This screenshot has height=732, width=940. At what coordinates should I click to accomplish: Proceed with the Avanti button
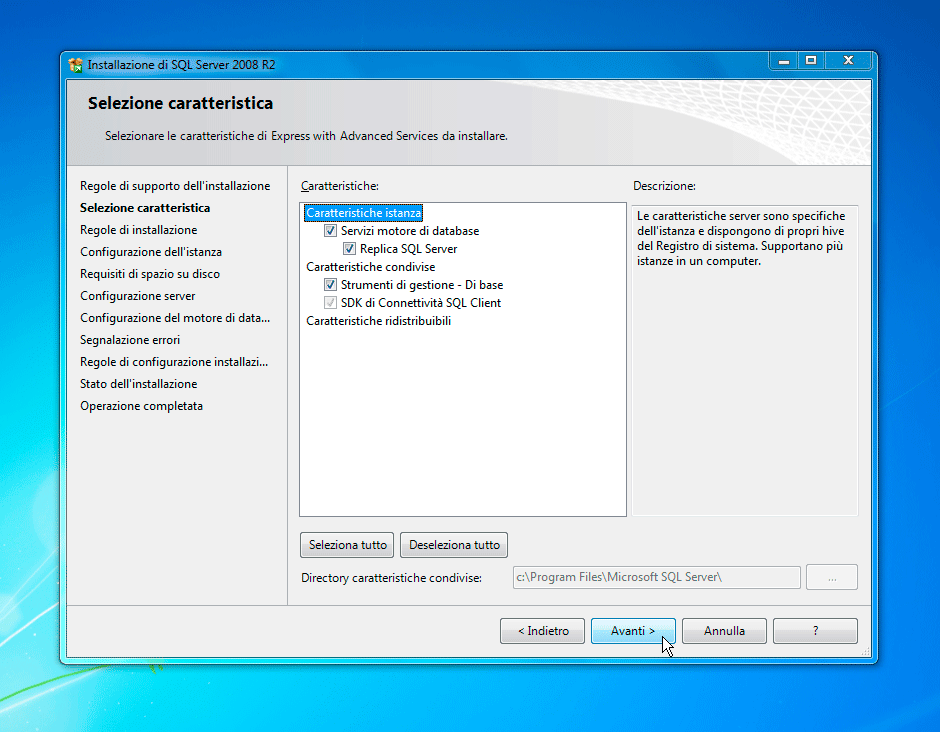[633, 631]
